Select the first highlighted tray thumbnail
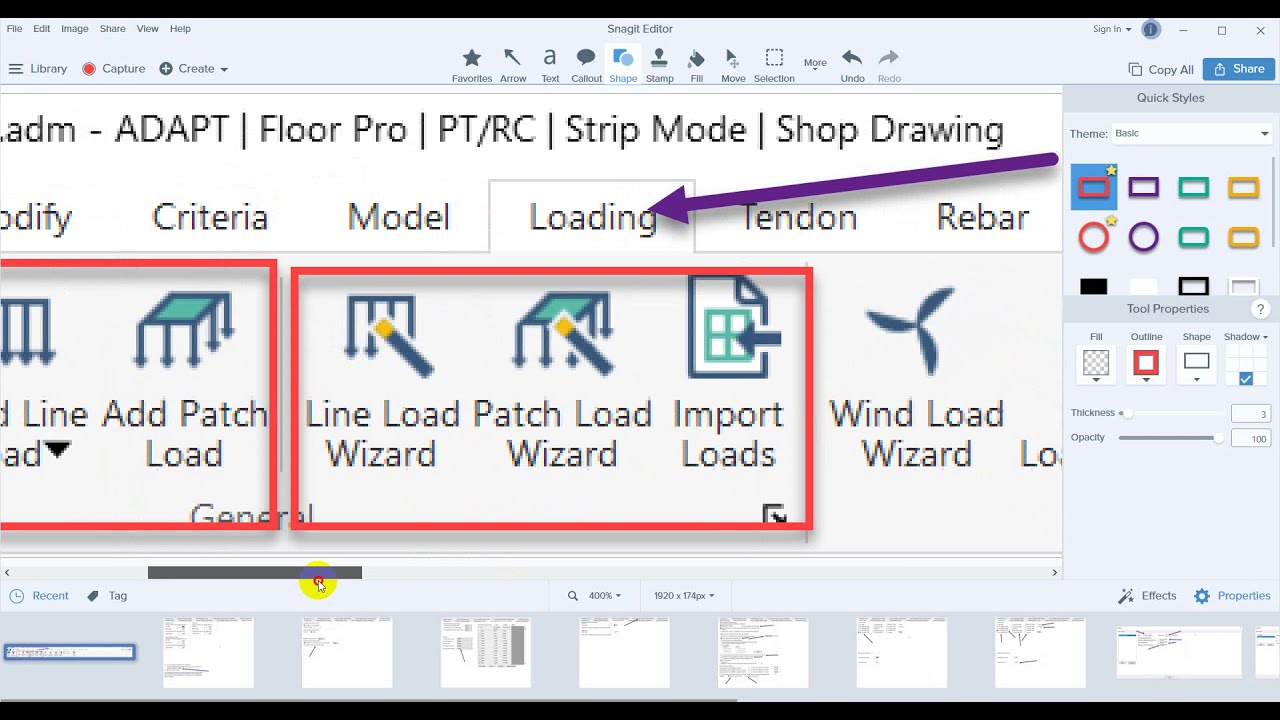Viewport: 1280px width, 720px height. pyautogui.click(x=69, y=652)
